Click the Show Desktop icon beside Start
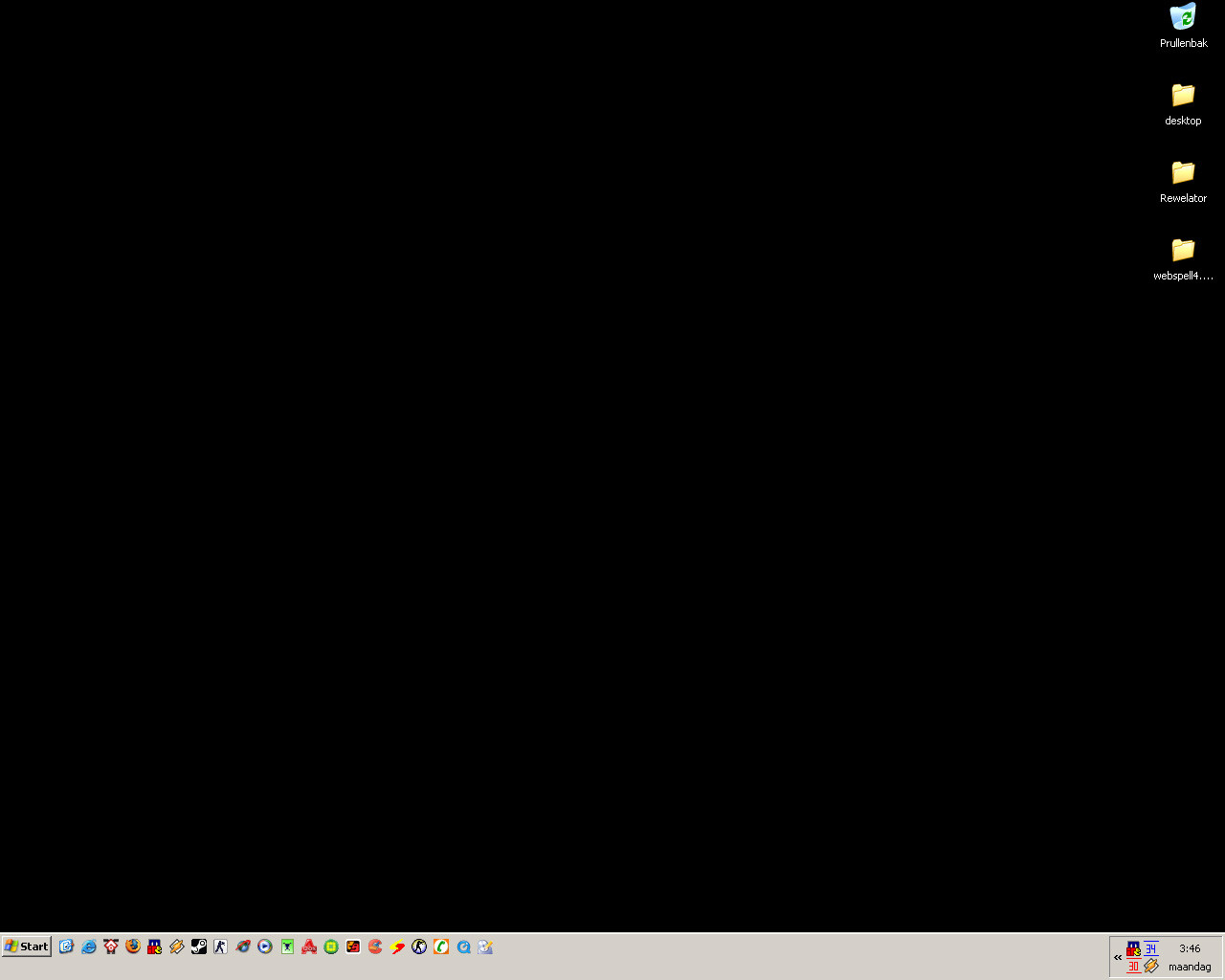The width and height of the screenshot is (1225, 980). tap(66, 947)
